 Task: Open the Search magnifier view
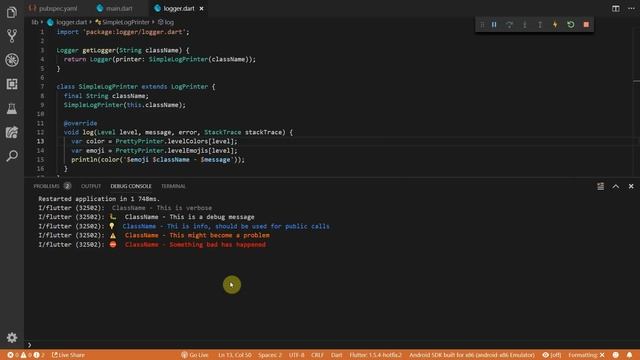pyautogui.click(x=12, y=156)
